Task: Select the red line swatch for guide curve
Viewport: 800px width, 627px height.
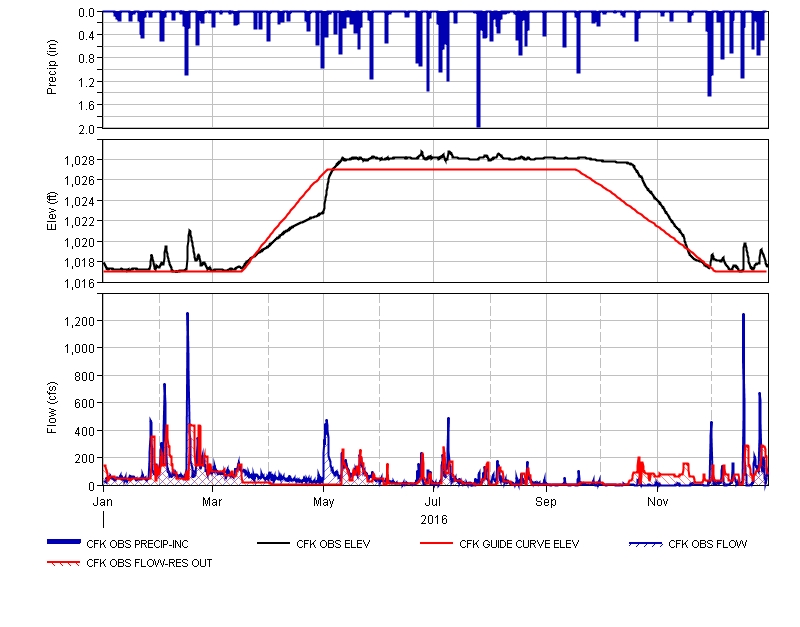Action: pos(436,543)
